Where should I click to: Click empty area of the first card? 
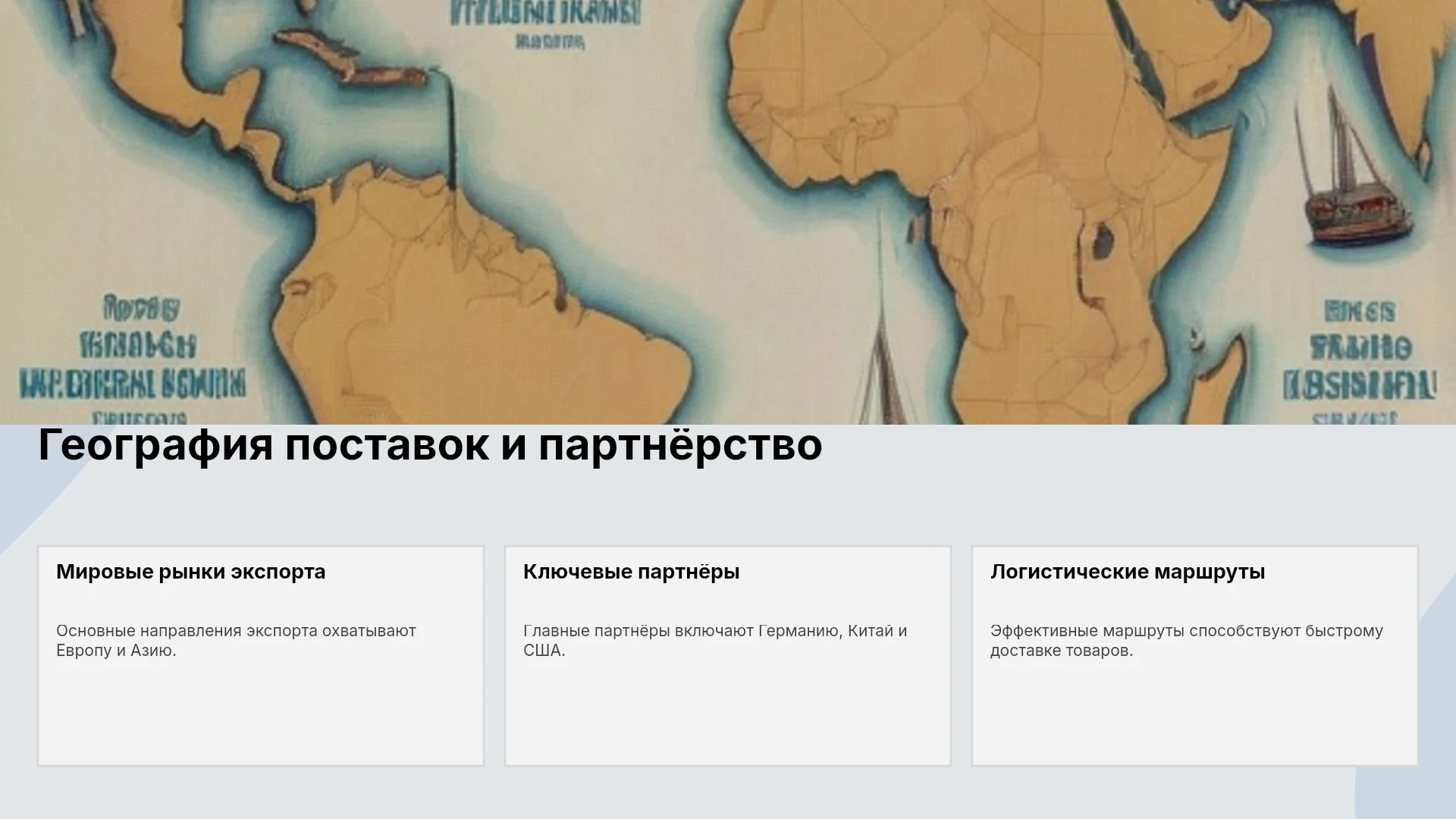[x=261, y=713]
